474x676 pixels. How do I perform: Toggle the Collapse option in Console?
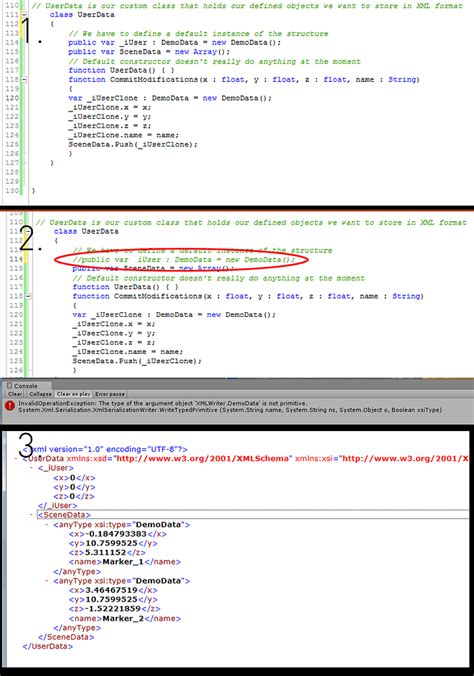[40, 394]
